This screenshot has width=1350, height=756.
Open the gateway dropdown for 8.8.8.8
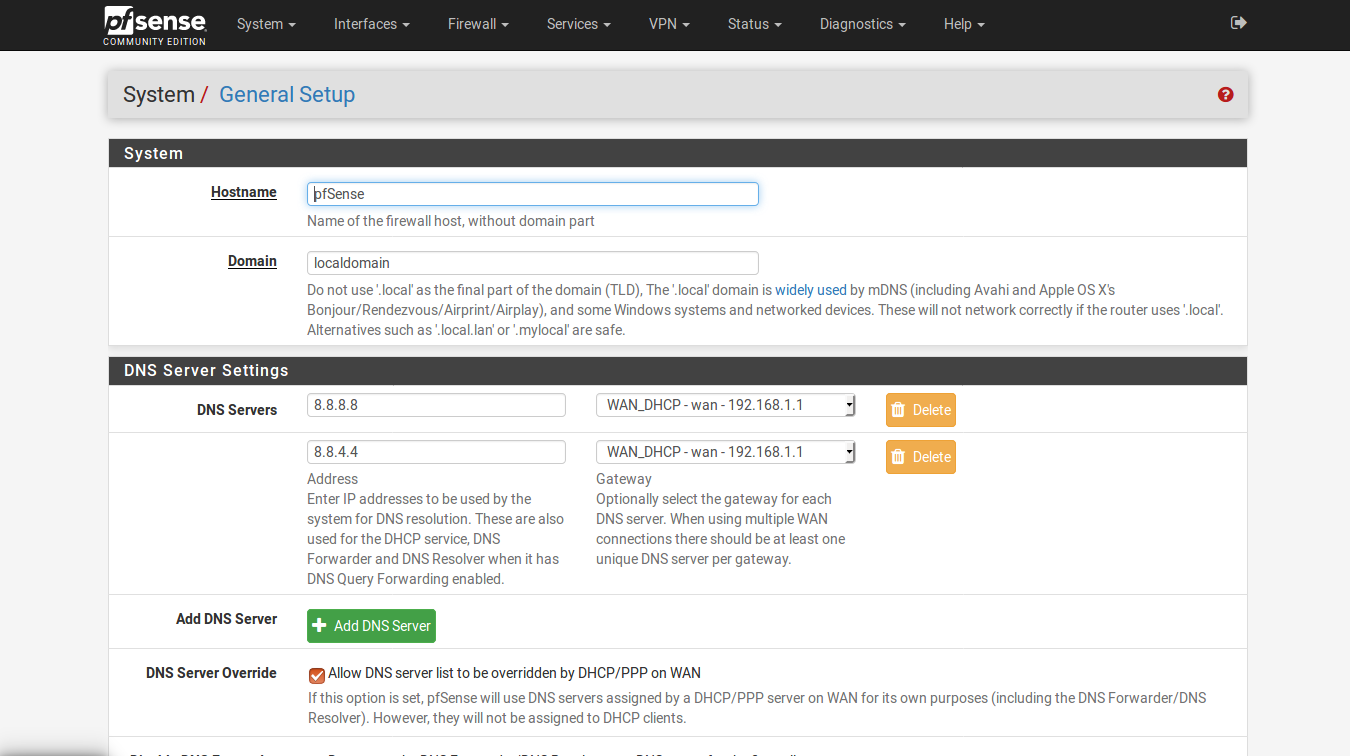(725, 405)
